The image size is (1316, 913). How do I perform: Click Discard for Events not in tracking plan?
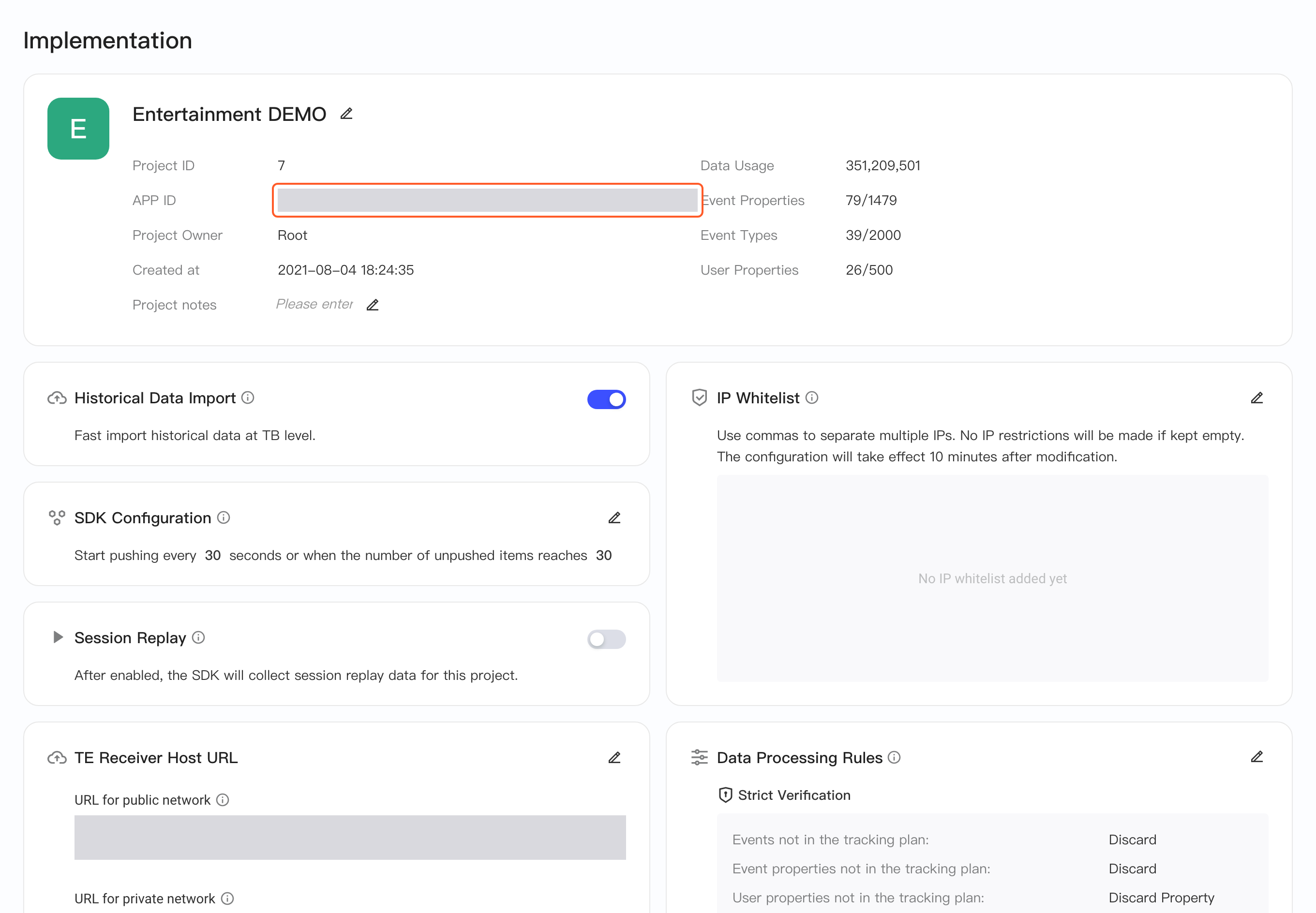click(1132, 840)
